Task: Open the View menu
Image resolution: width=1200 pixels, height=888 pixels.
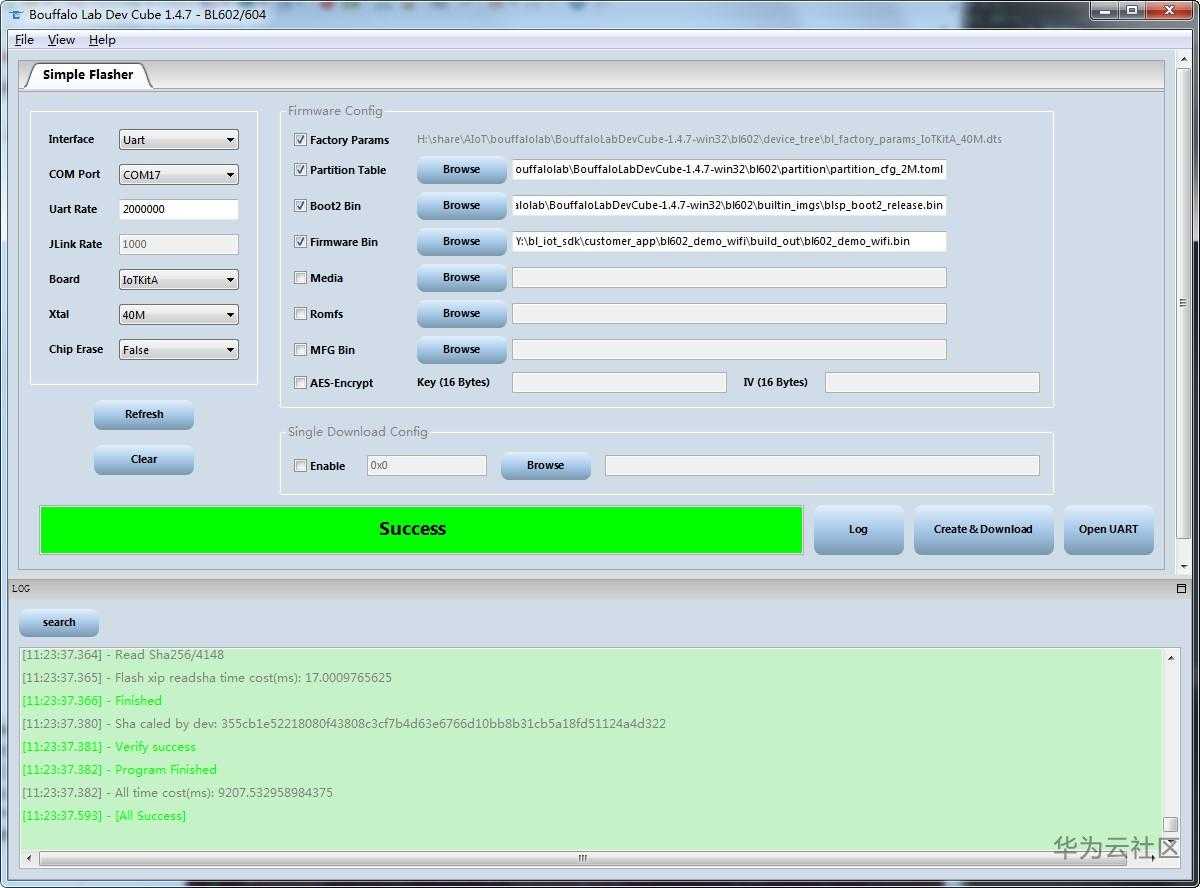Action: 61,40
